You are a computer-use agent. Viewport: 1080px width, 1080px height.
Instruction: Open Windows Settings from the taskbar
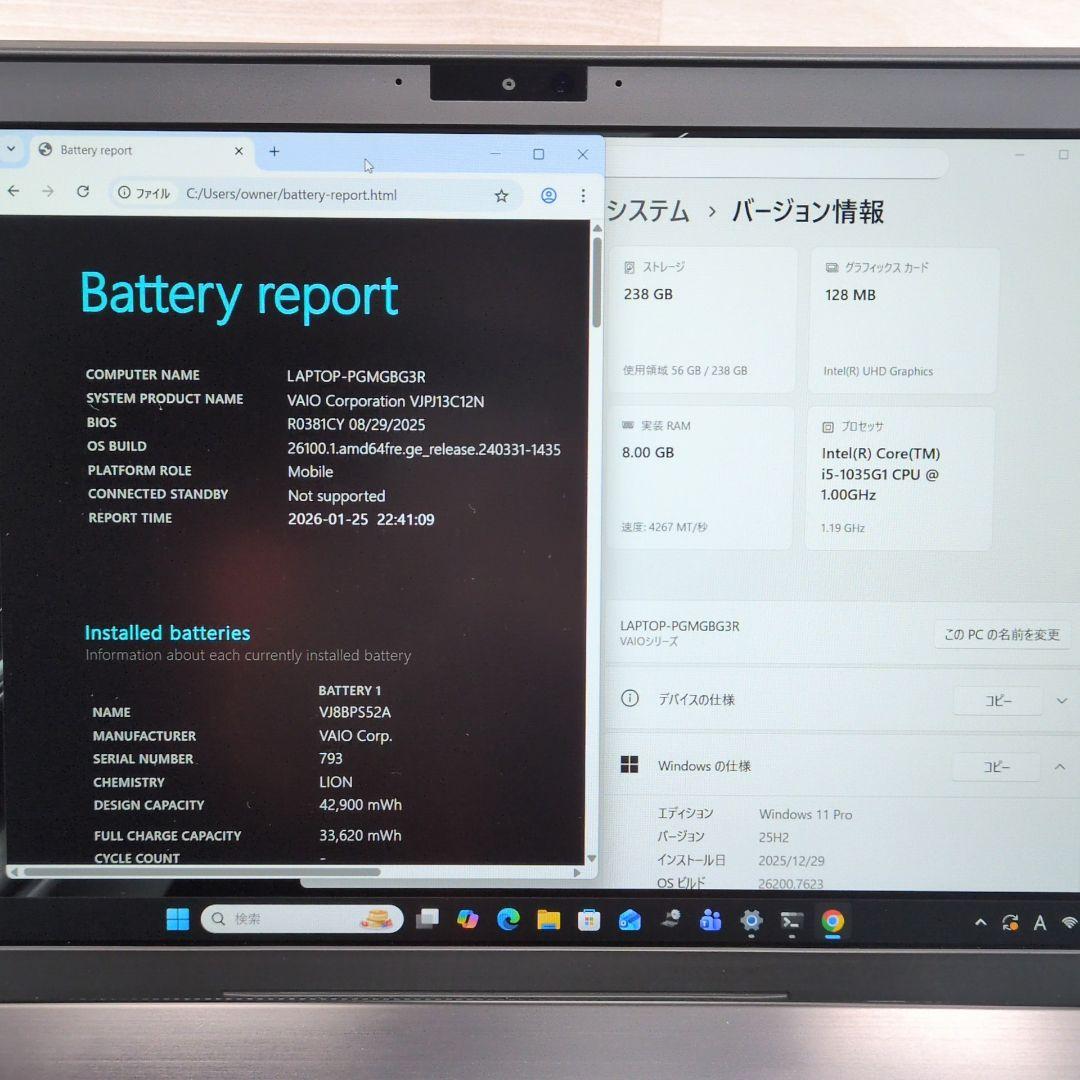(x=752, y=919)
